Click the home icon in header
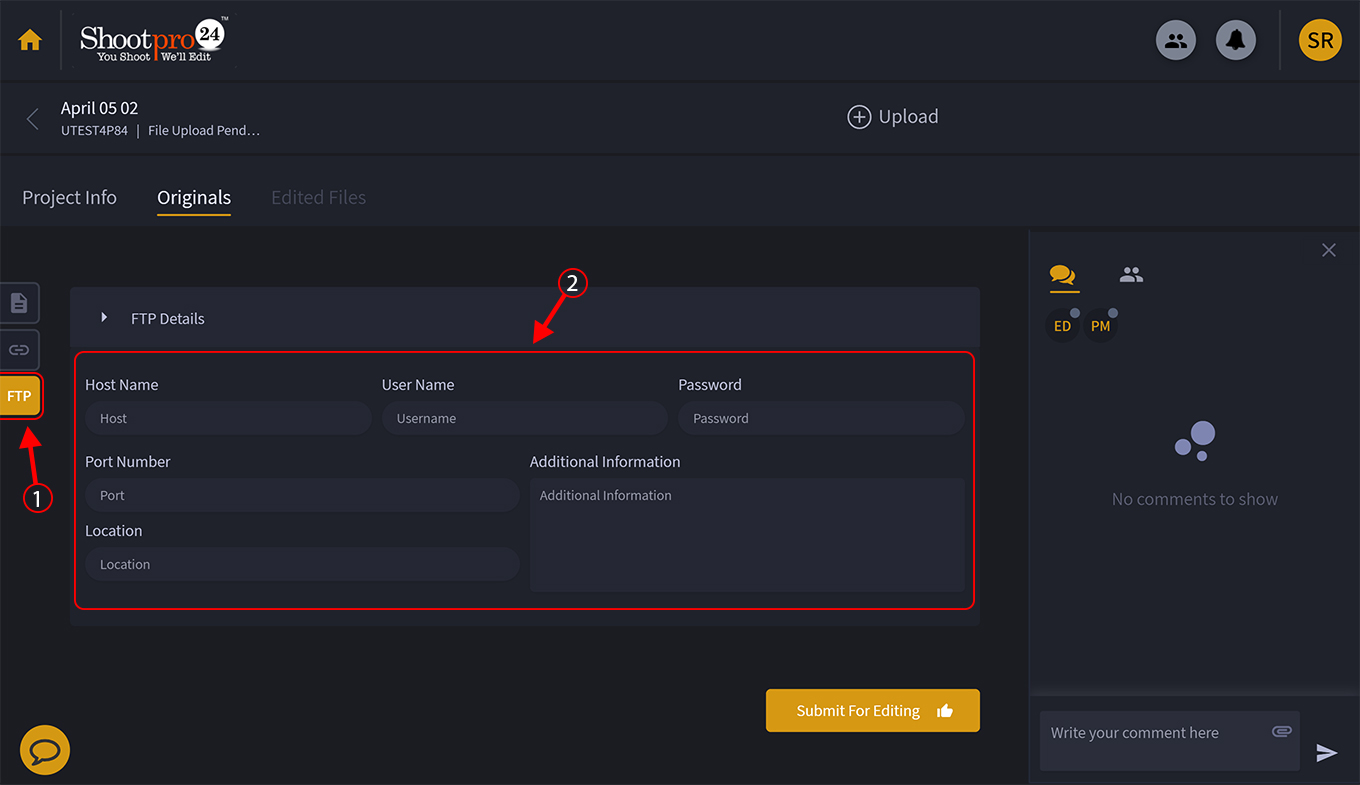Screen dimensions: 1360x785 pos(30,40)
